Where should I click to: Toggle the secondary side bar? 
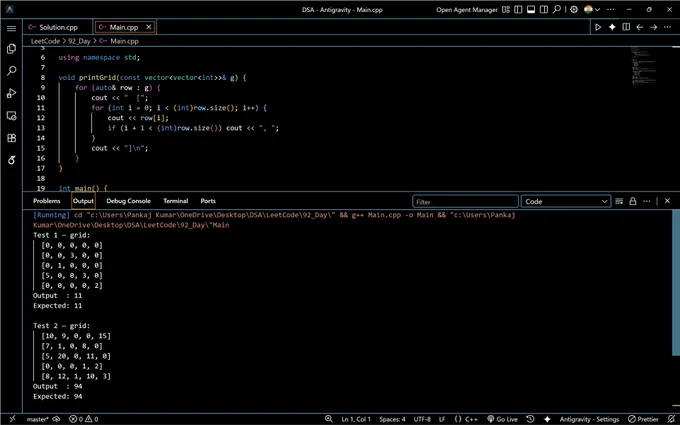click(x=544, y=10)
